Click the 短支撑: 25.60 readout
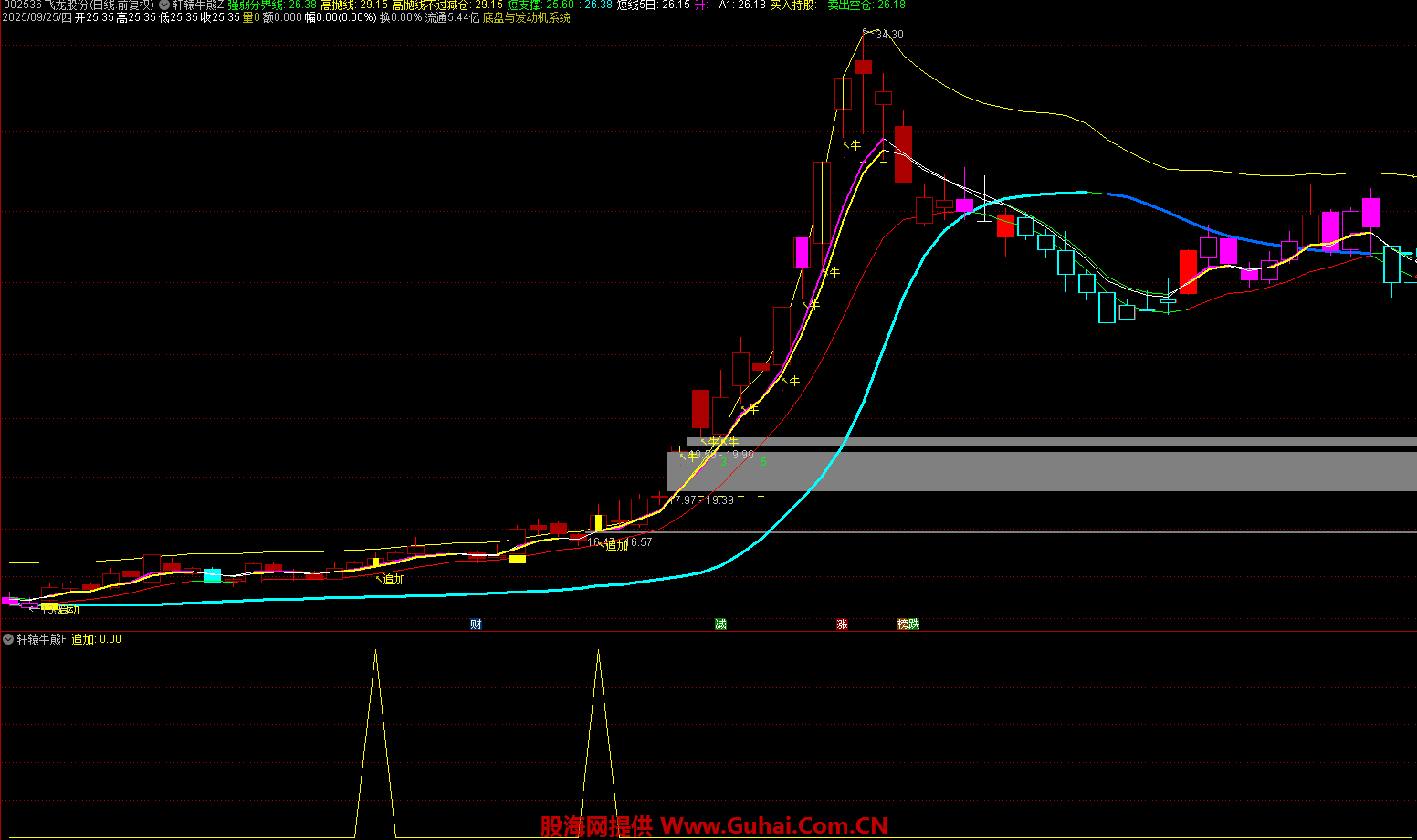Viewport: 1417px width, 840px height. click(x=541, y=5)
